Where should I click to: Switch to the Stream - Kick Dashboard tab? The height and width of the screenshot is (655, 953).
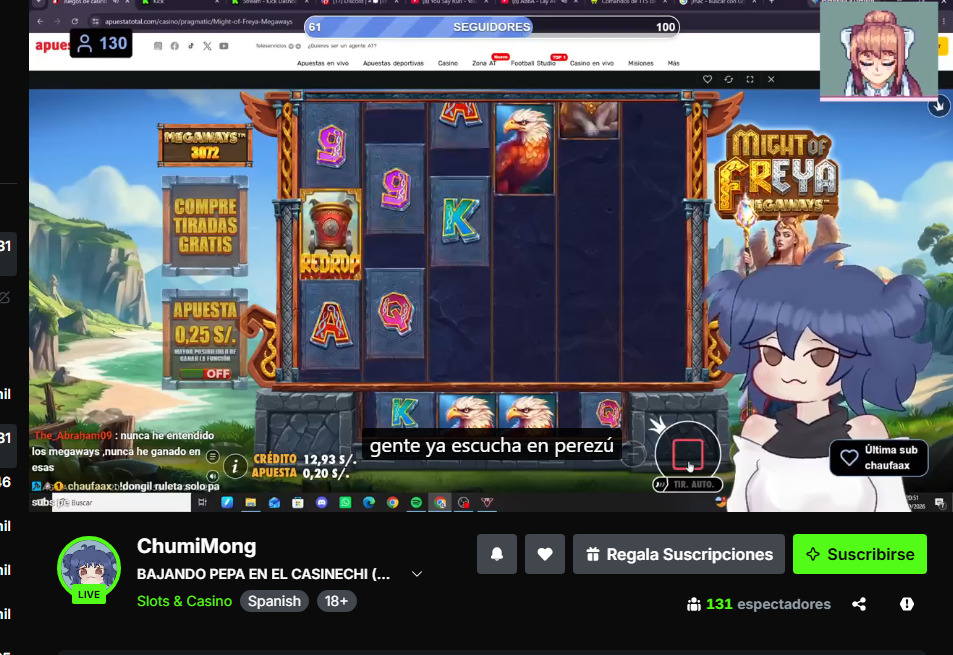270,2
